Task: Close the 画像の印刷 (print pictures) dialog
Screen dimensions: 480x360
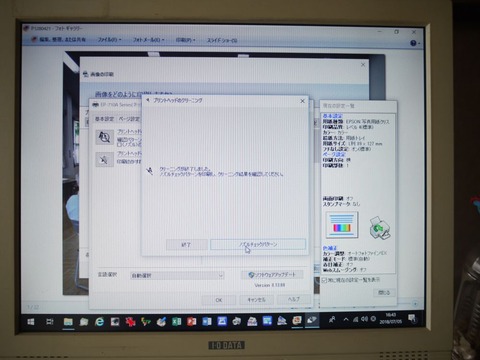Action: [x=363, y=65]
